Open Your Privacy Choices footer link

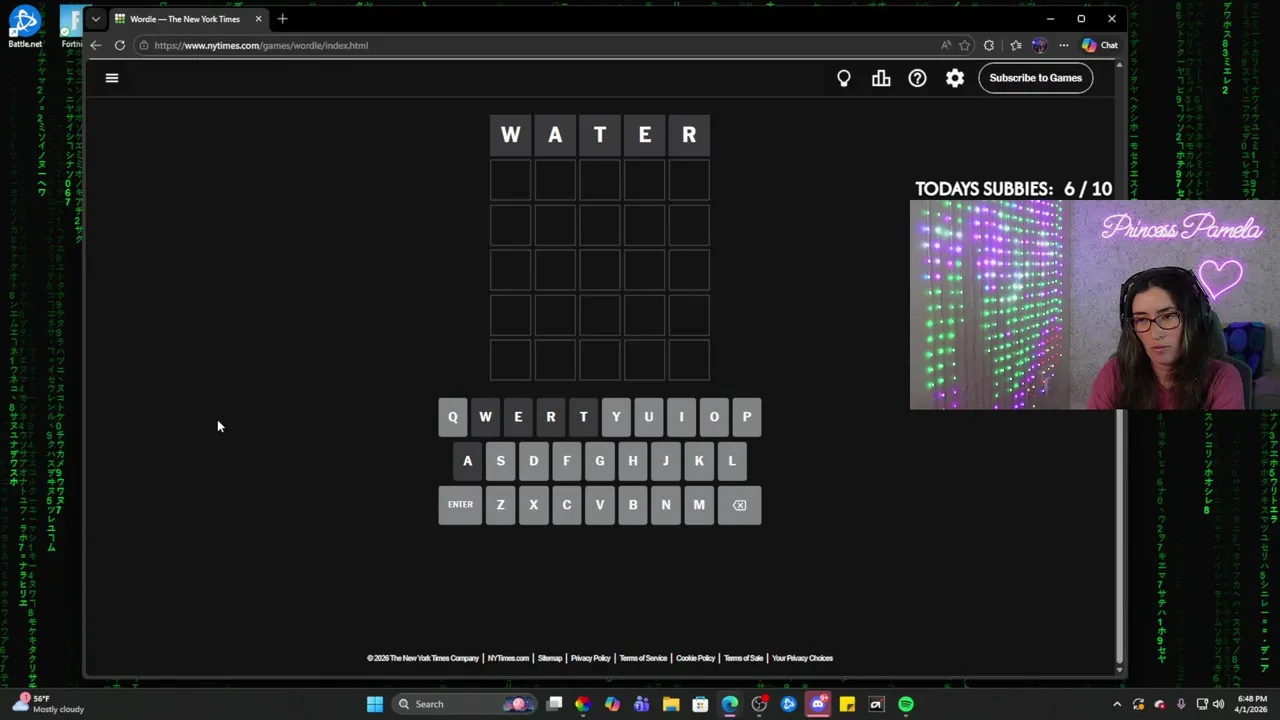click(802, 658)
